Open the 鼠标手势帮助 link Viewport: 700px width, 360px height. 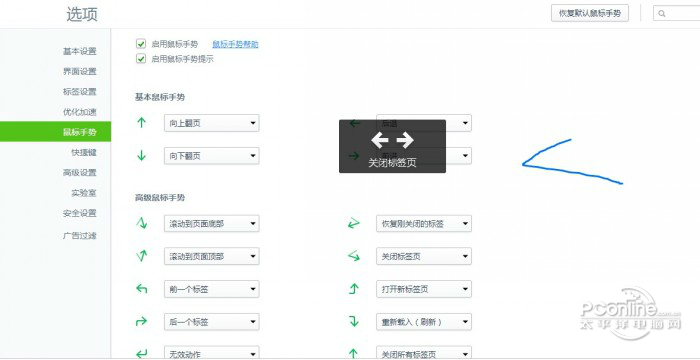[235, 44]
